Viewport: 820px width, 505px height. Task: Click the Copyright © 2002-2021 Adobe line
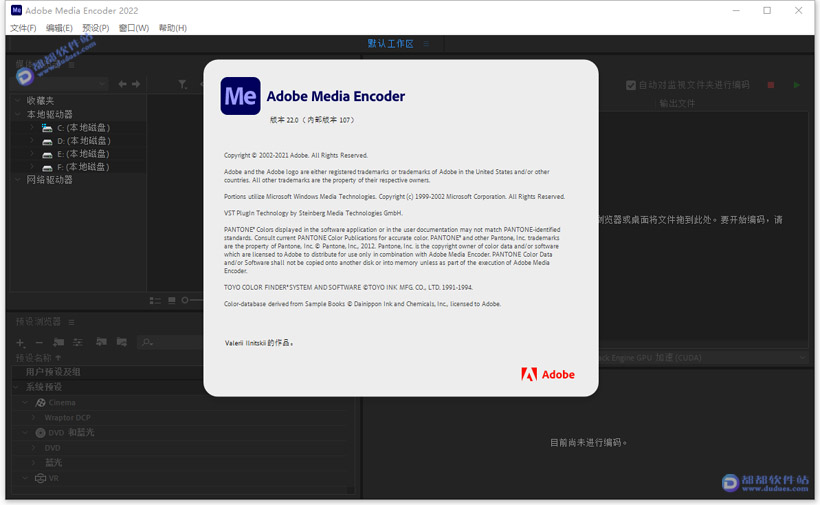pos(296,155)
